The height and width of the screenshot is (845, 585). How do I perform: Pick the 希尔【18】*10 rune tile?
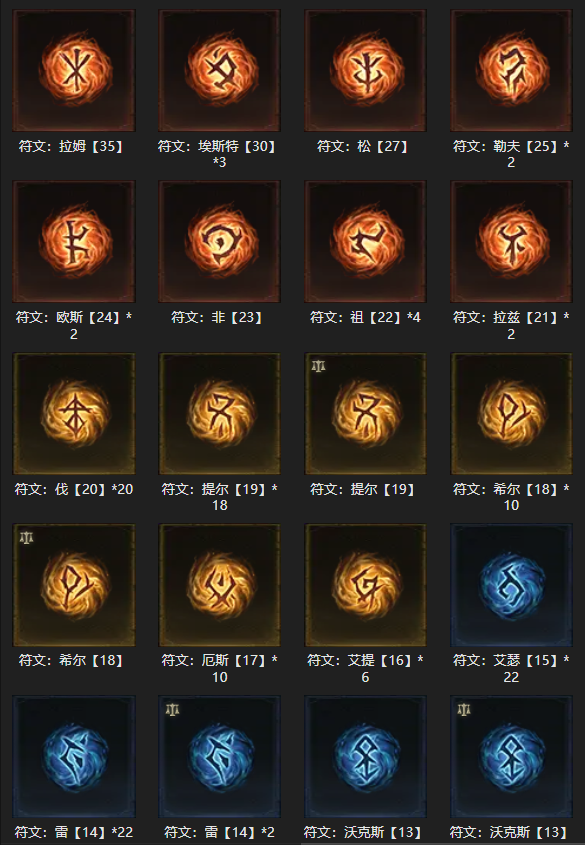coord(511,413)
